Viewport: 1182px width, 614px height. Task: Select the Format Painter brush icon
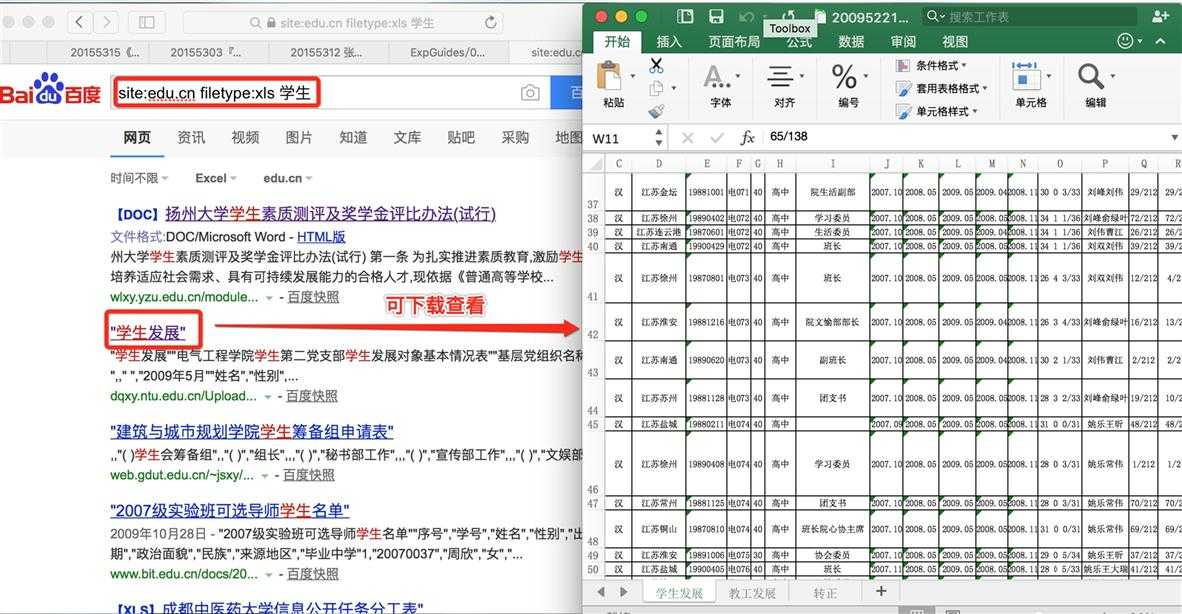(657, 112)
